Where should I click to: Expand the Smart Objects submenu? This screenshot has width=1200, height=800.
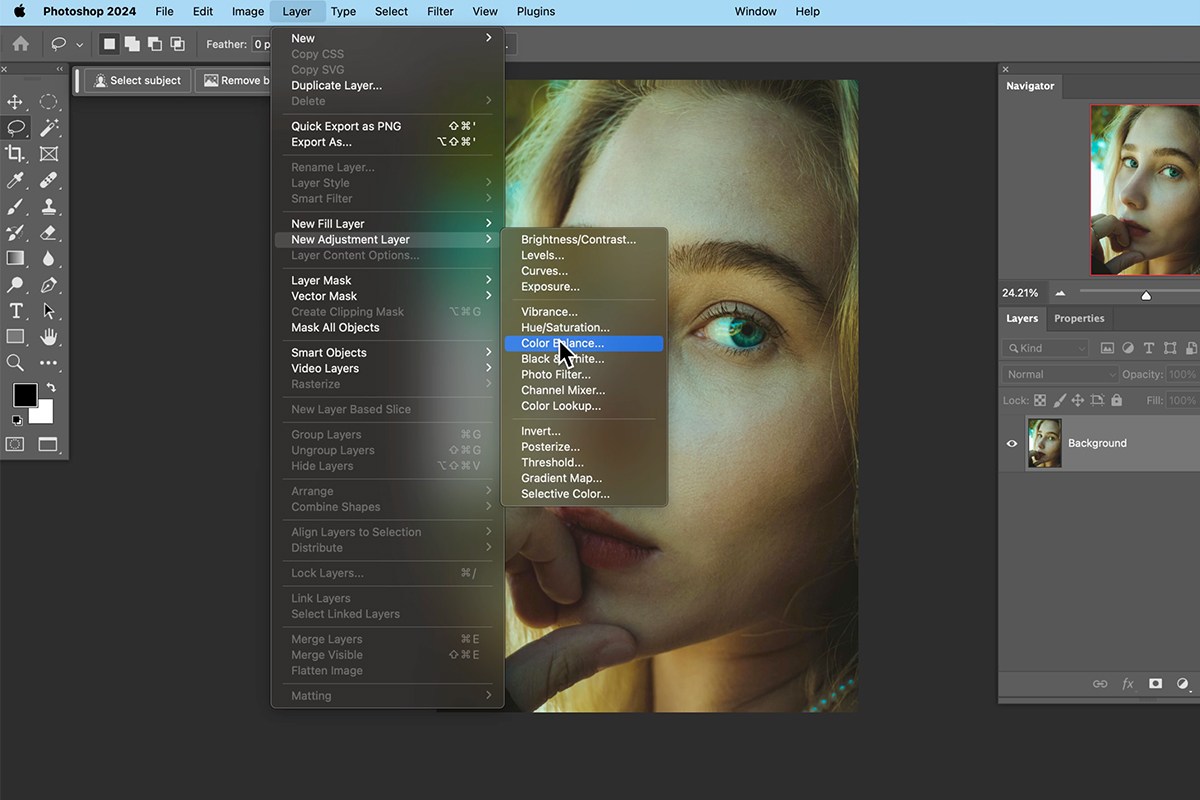pyautogui.click(x=388, y=353)
